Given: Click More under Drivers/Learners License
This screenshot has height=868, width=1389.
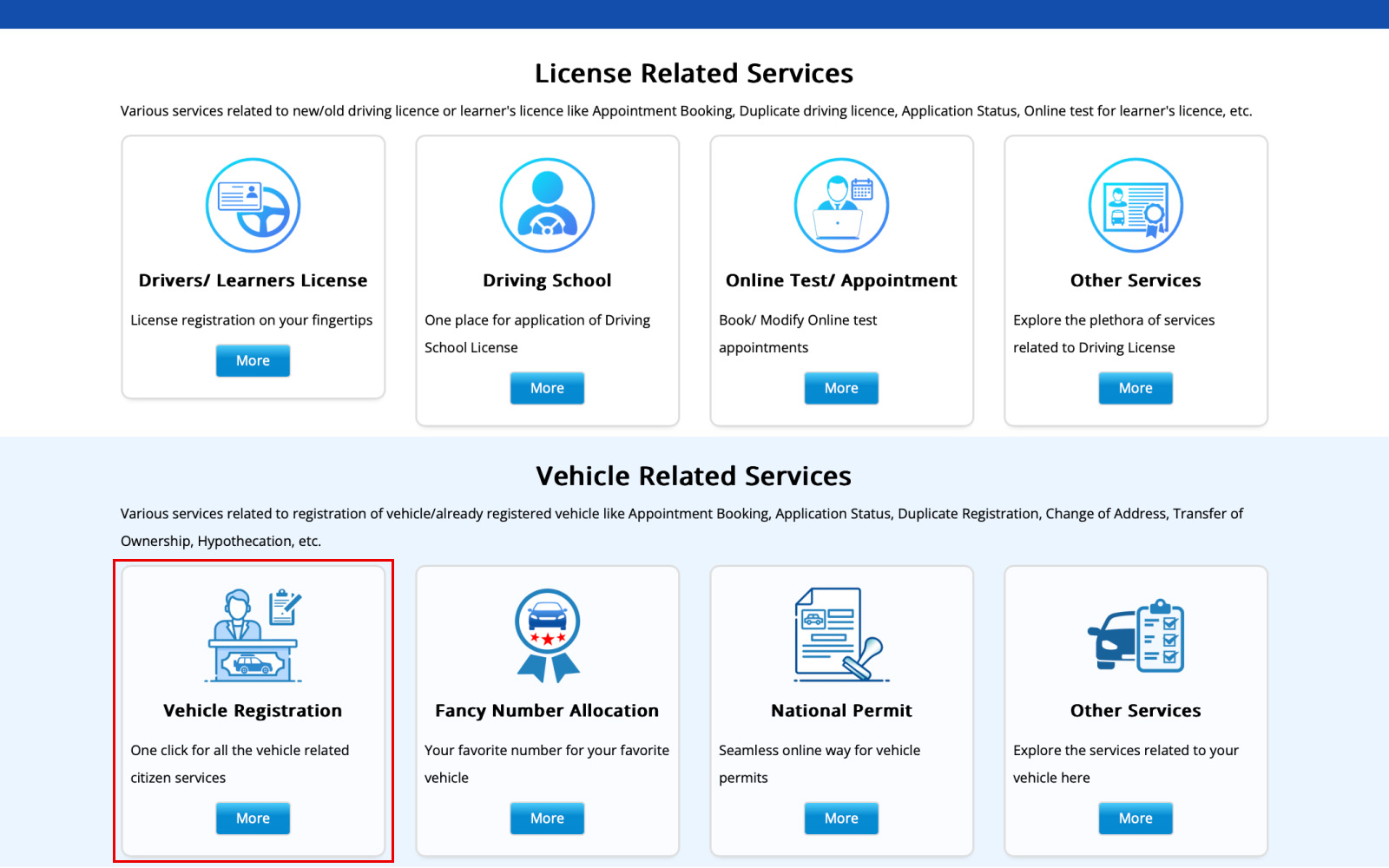Looking at the screenshot, I should click(253, 360).
